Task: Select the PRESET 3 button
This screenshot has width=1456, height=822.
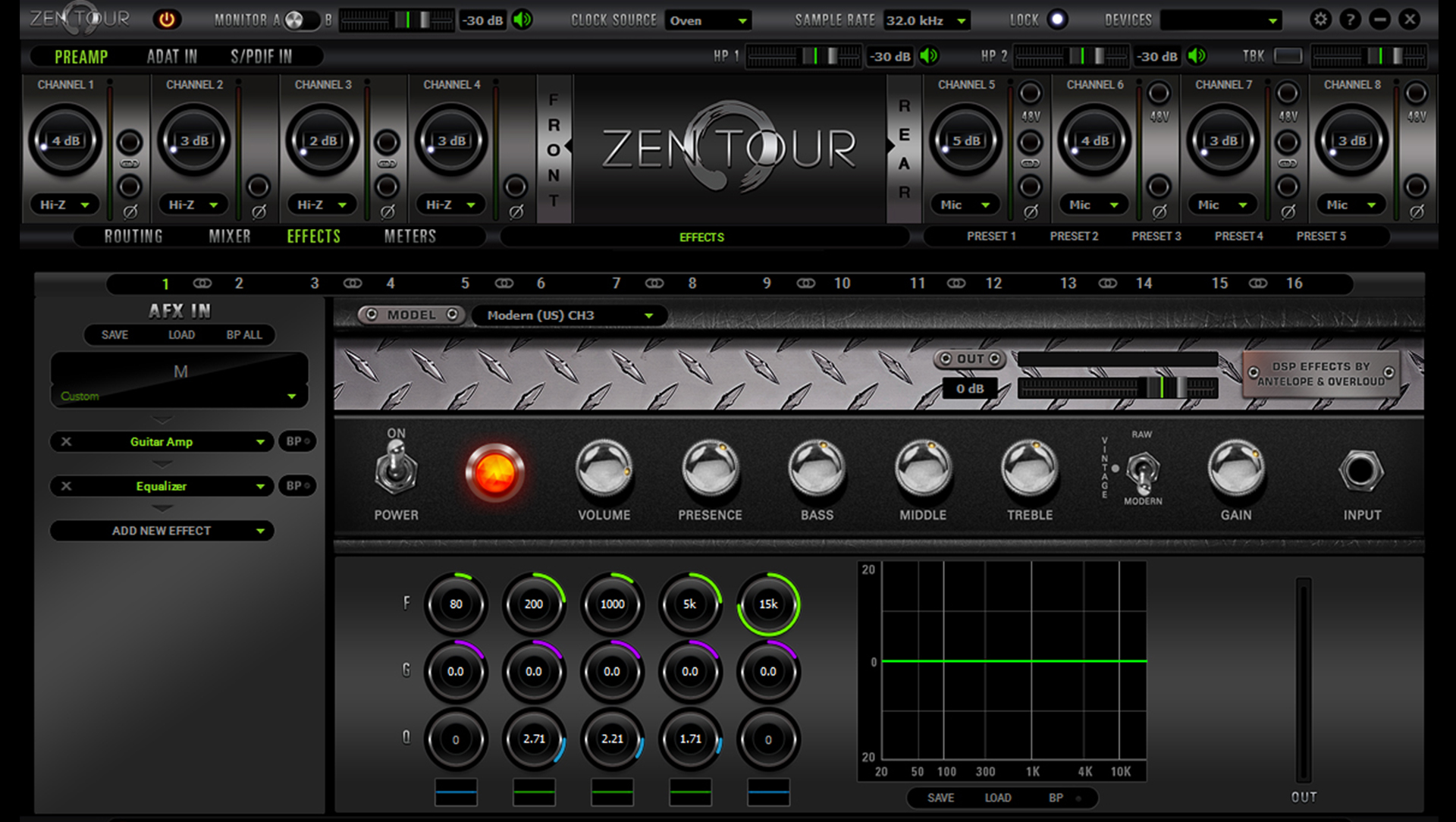Action: (x=1156, y=236)
